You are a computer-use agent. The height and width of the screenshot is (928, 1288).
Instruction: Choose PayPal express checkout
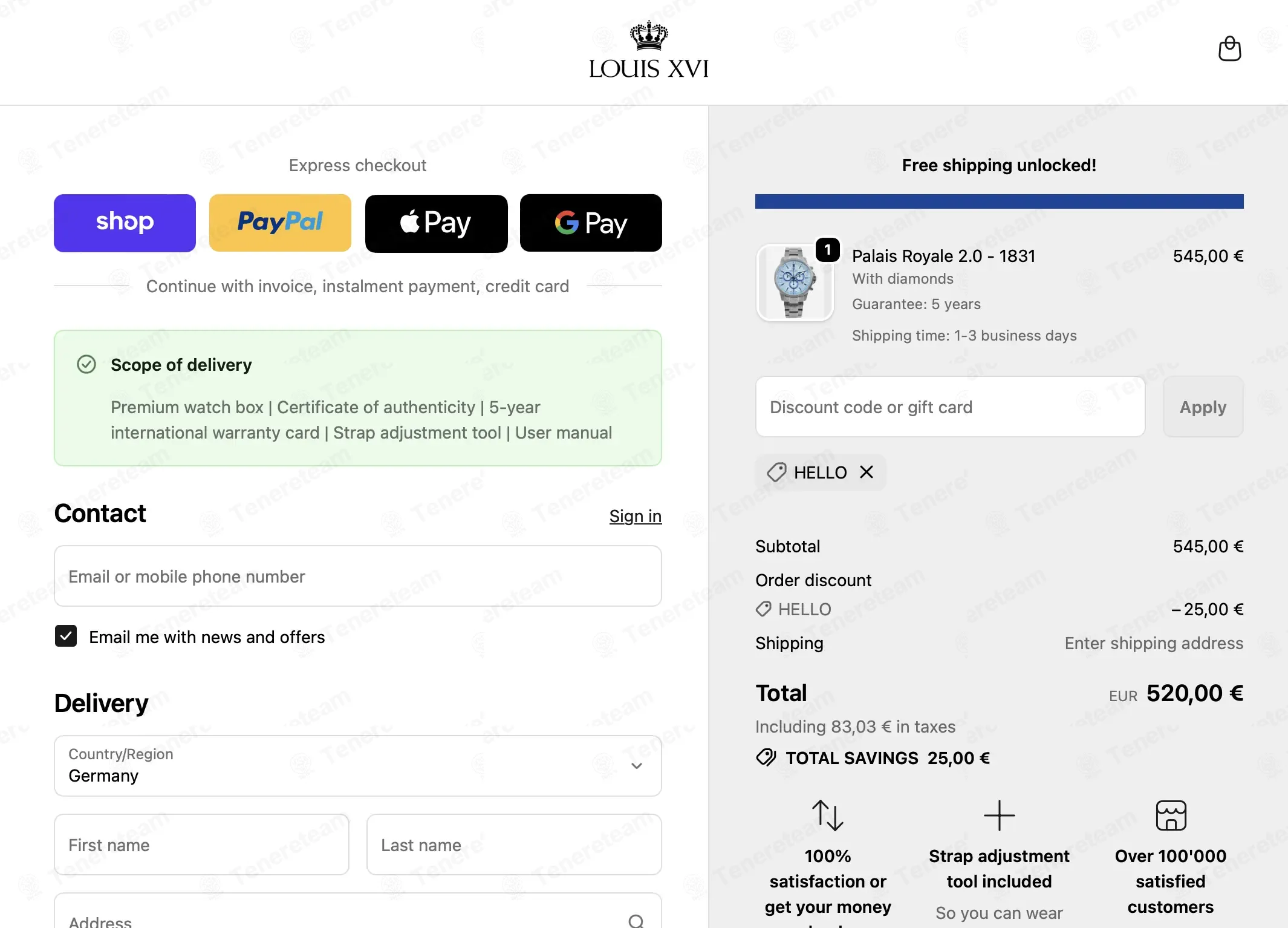[x=280, y=223]
